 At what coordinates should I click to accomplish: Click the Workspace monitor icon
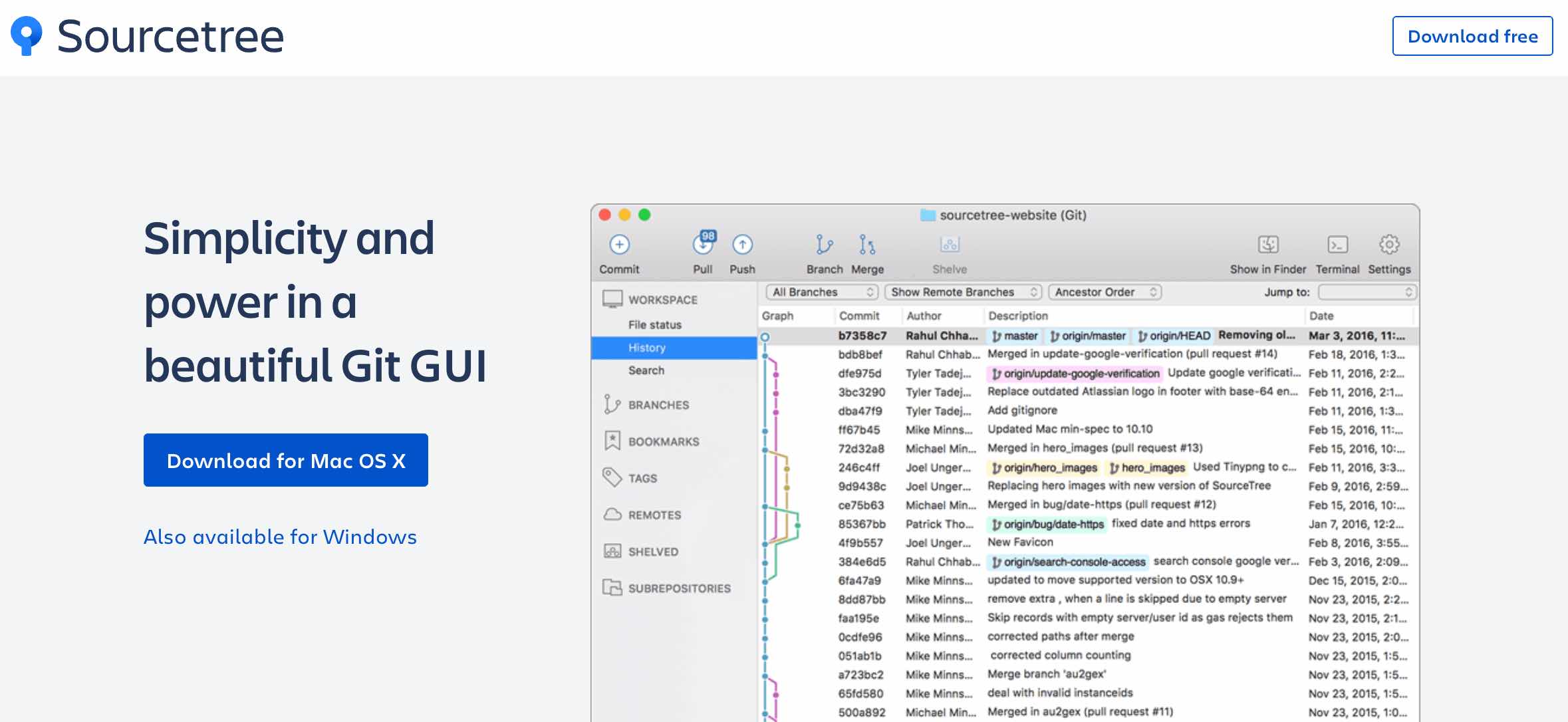pyautogui.click(x=612, y=299)
